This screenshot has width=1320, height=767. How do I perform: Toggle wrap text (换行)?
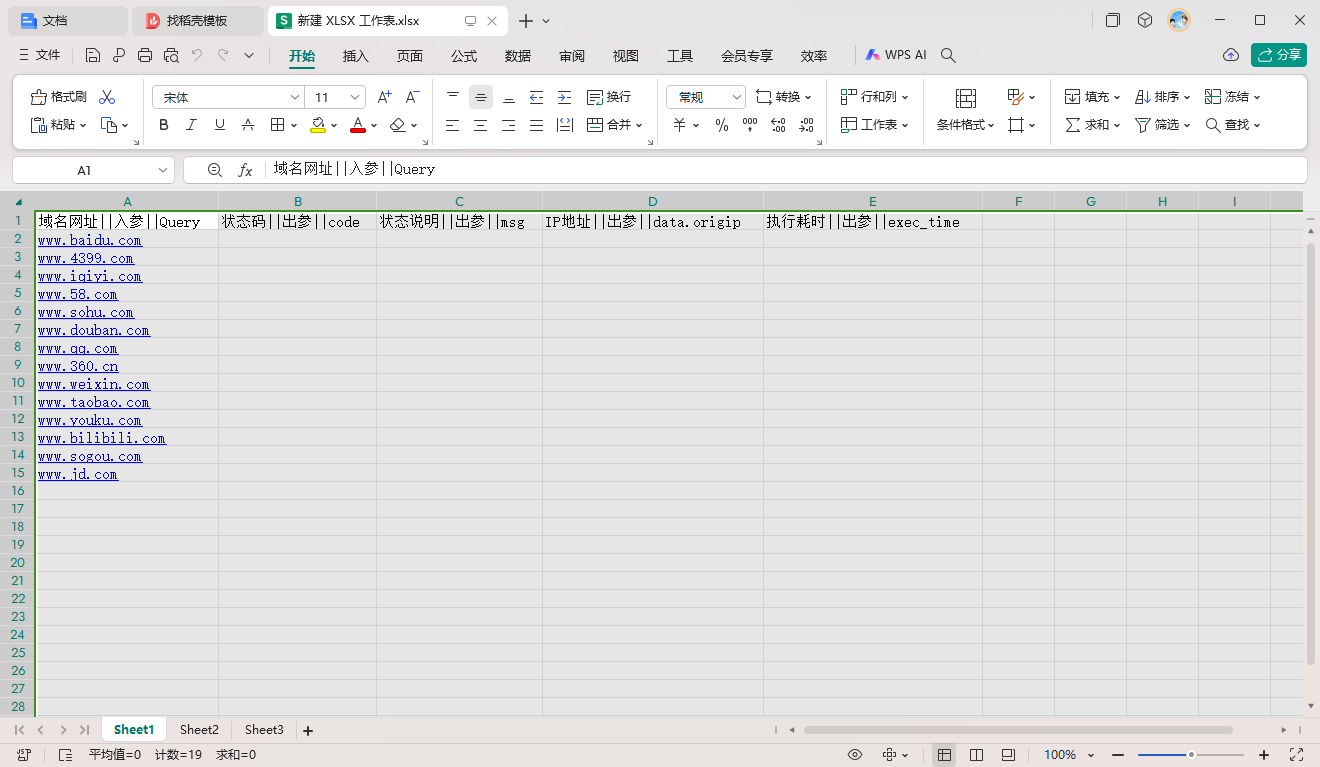pos(609,97)
